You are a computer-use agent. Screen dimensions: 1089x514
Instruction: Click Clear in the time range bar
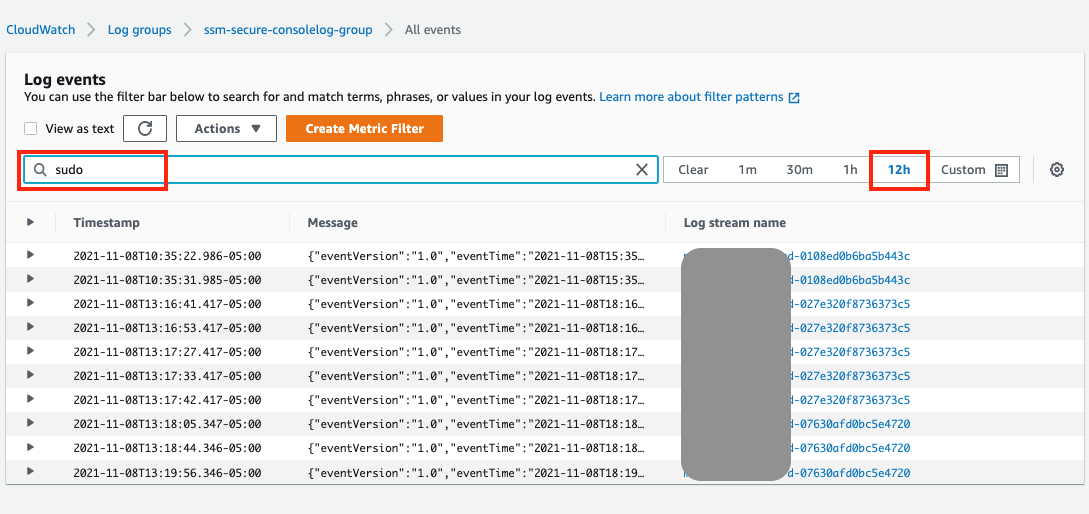point(693,169)
